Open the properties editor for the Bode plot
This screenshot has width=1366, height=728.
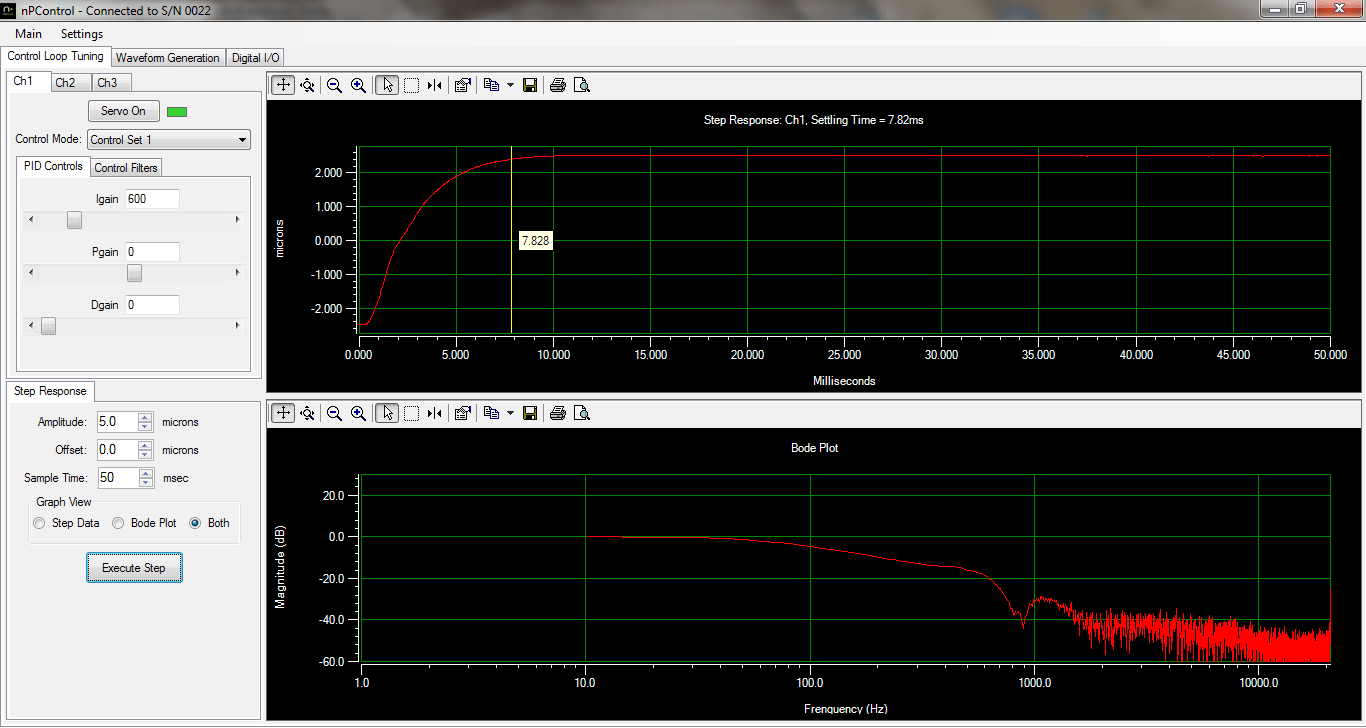click(x=462, y=412)
